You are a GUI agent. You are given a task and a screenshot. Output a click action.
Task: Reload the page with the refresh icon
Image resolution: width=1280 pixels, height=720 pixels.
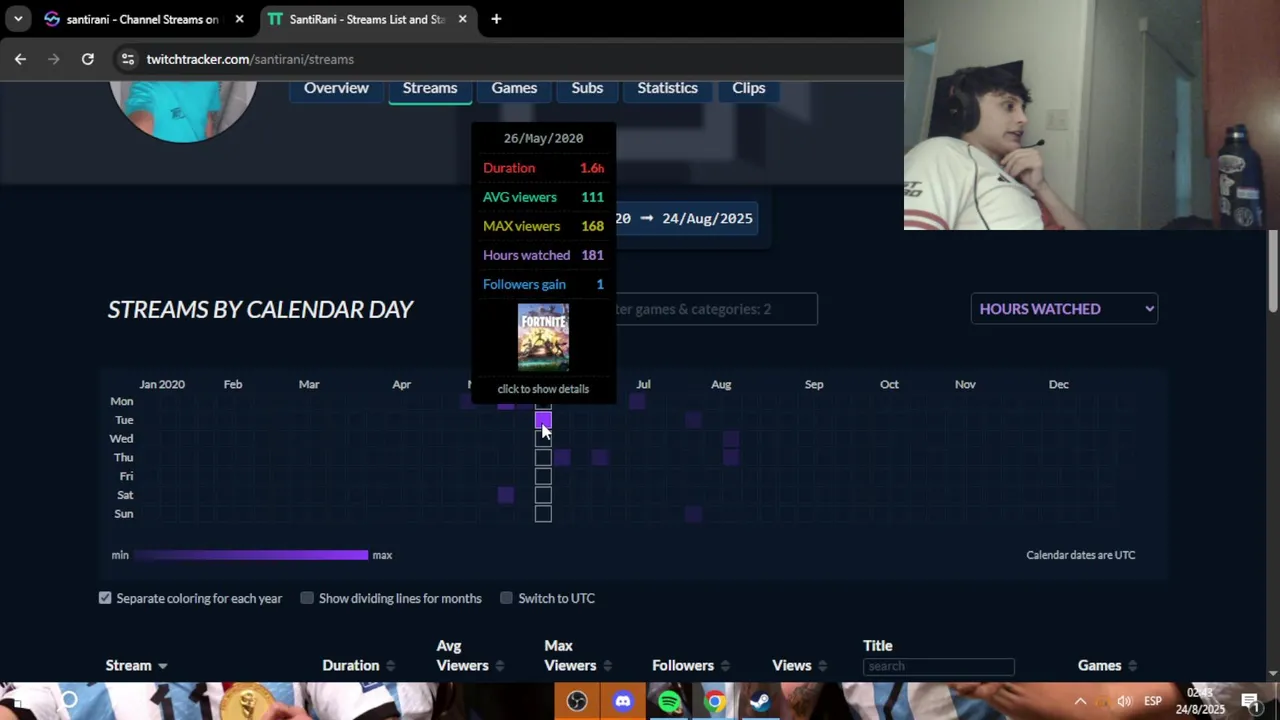pyautogui.click(x=88, y=59)
